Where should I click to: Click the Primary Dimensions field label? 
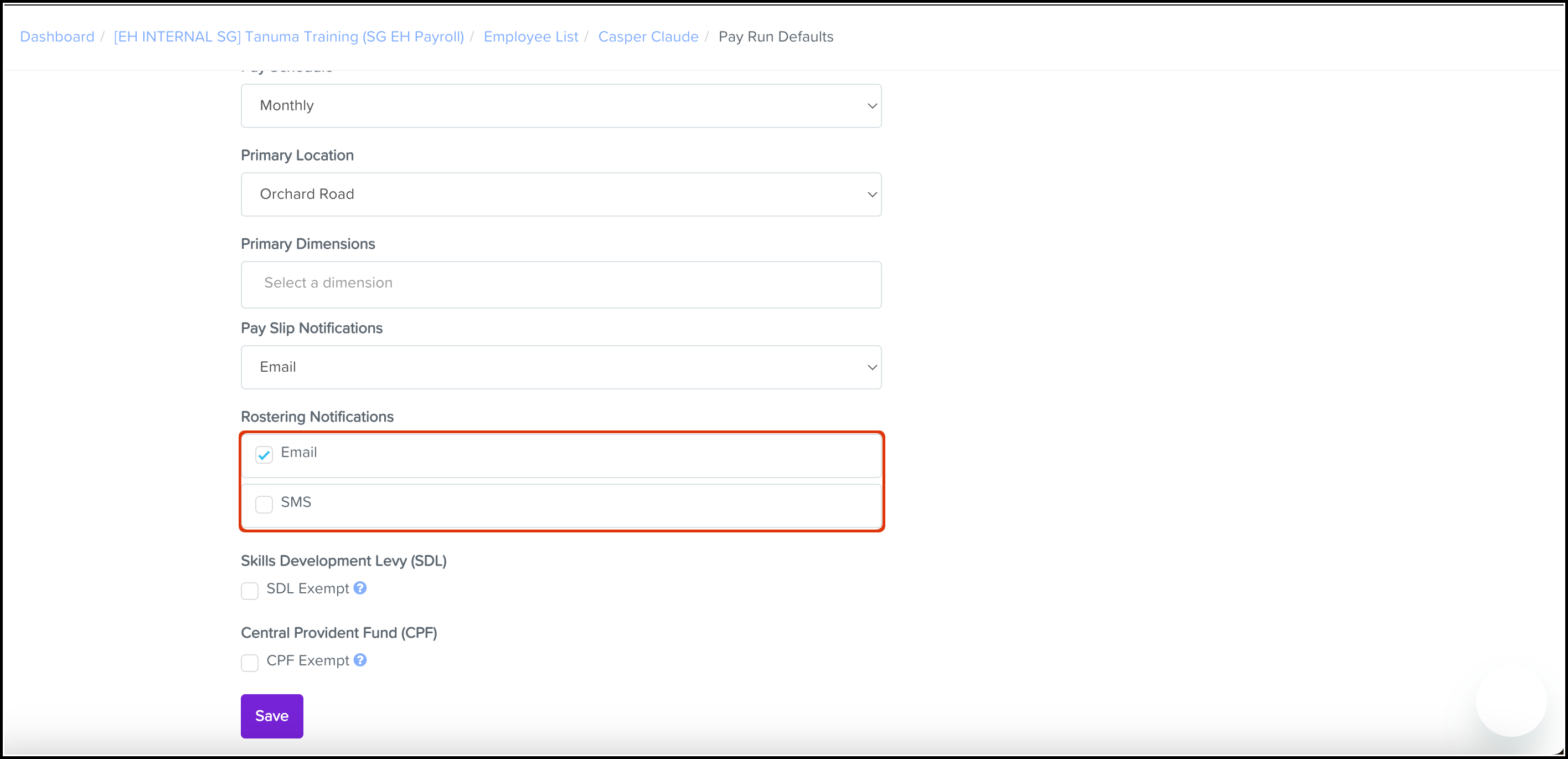307,244
